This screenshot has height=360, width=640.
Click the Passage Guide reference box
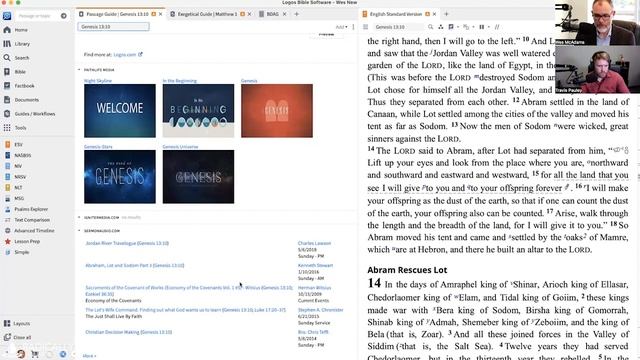coord(113,27)
